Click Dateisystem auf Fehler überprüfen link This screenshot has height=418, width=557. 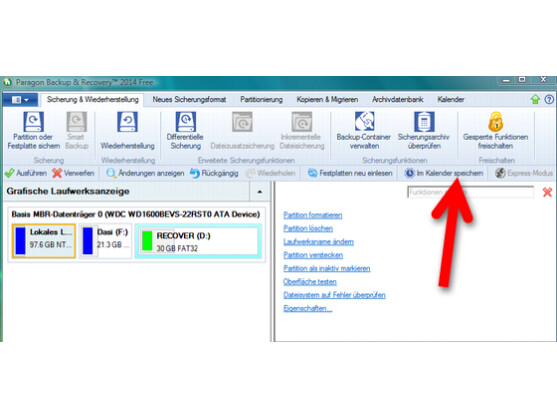pyautogui.click(x=334, y=295)
